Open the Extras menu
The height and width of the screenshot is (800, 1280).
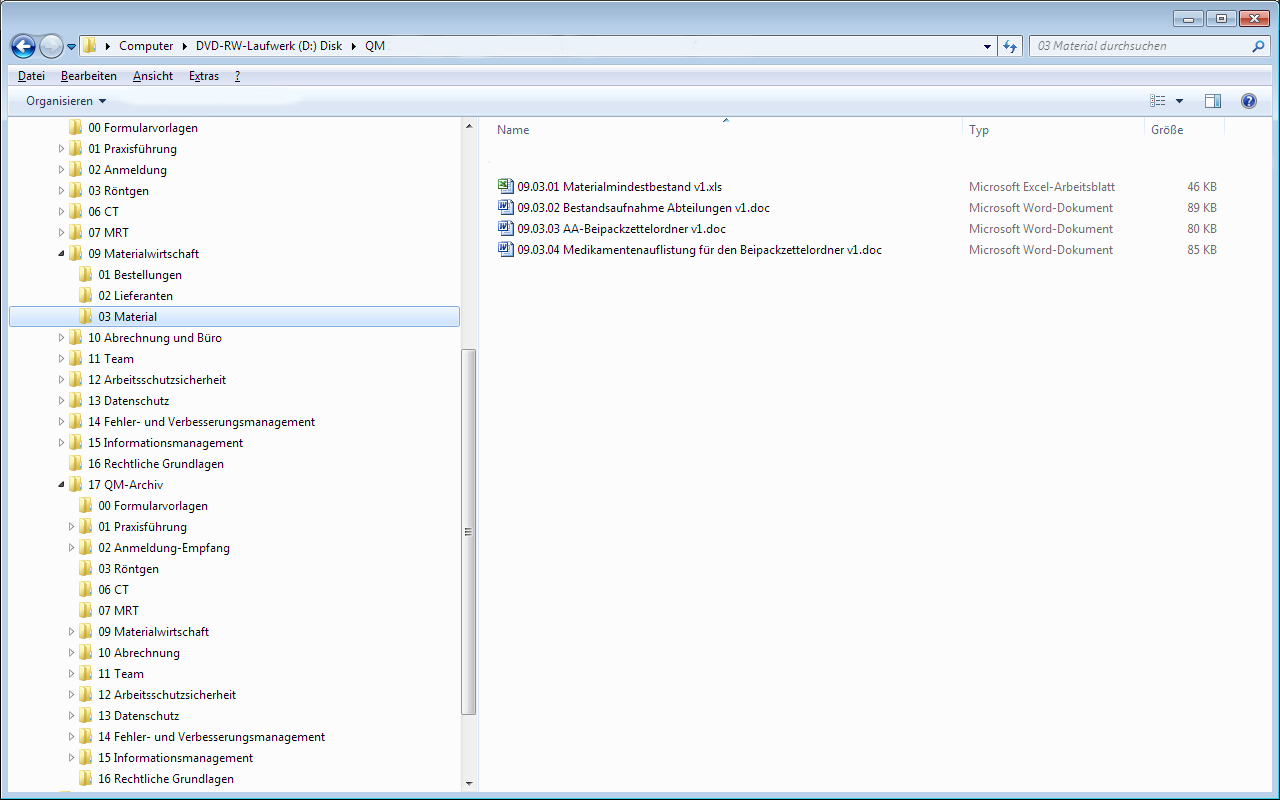click(x=204, y=76)
